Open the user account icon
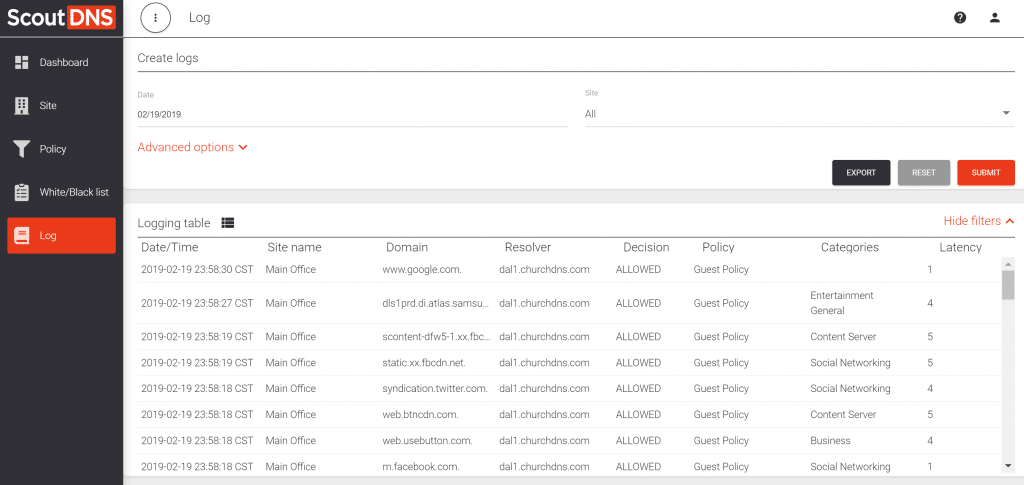The width and height of the screenshot is (1024, 485). (x=995, y=18)
